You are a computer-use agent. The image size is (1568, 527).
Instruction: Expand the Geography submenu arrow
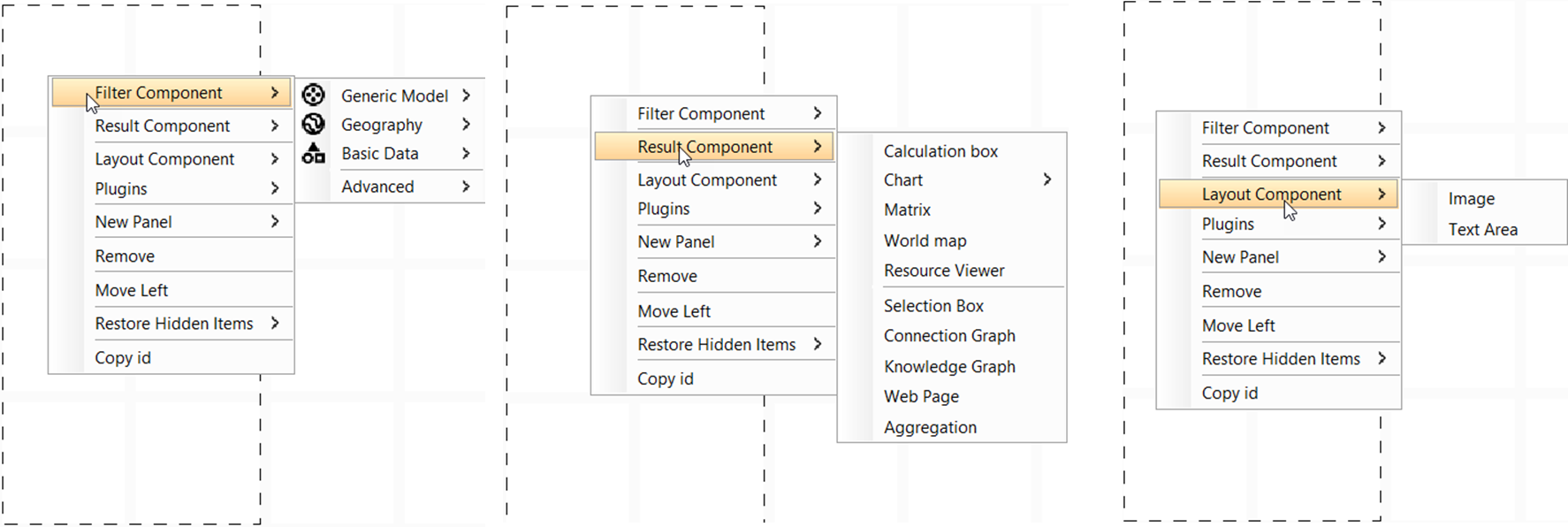(466, 125)
